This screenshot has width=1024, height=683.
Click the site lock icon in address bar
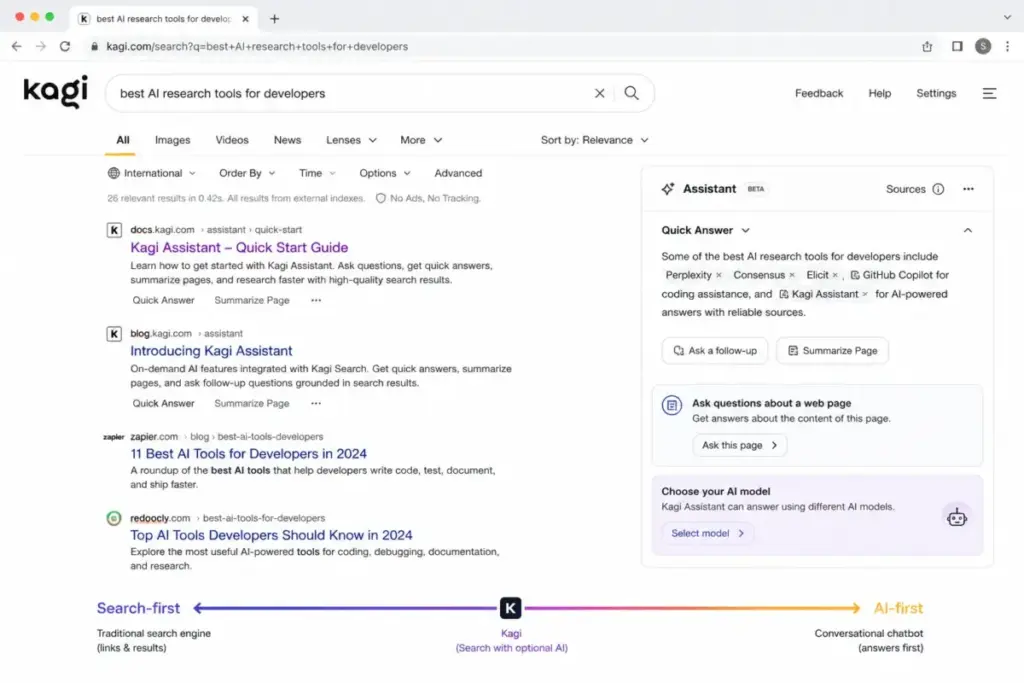(95, 46)
